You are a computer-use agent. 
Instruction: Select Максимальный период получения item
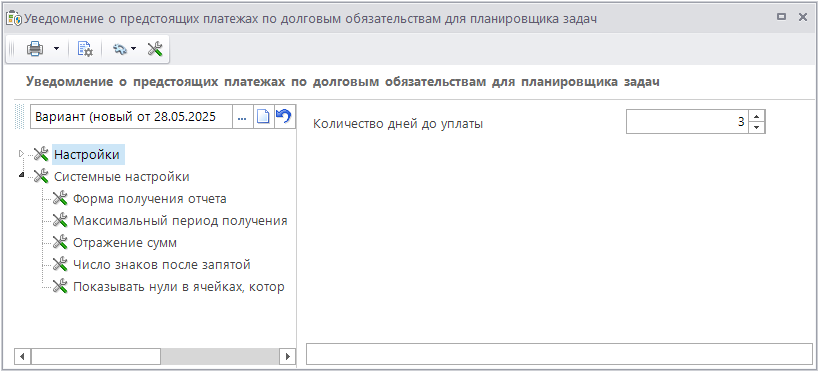180,220
